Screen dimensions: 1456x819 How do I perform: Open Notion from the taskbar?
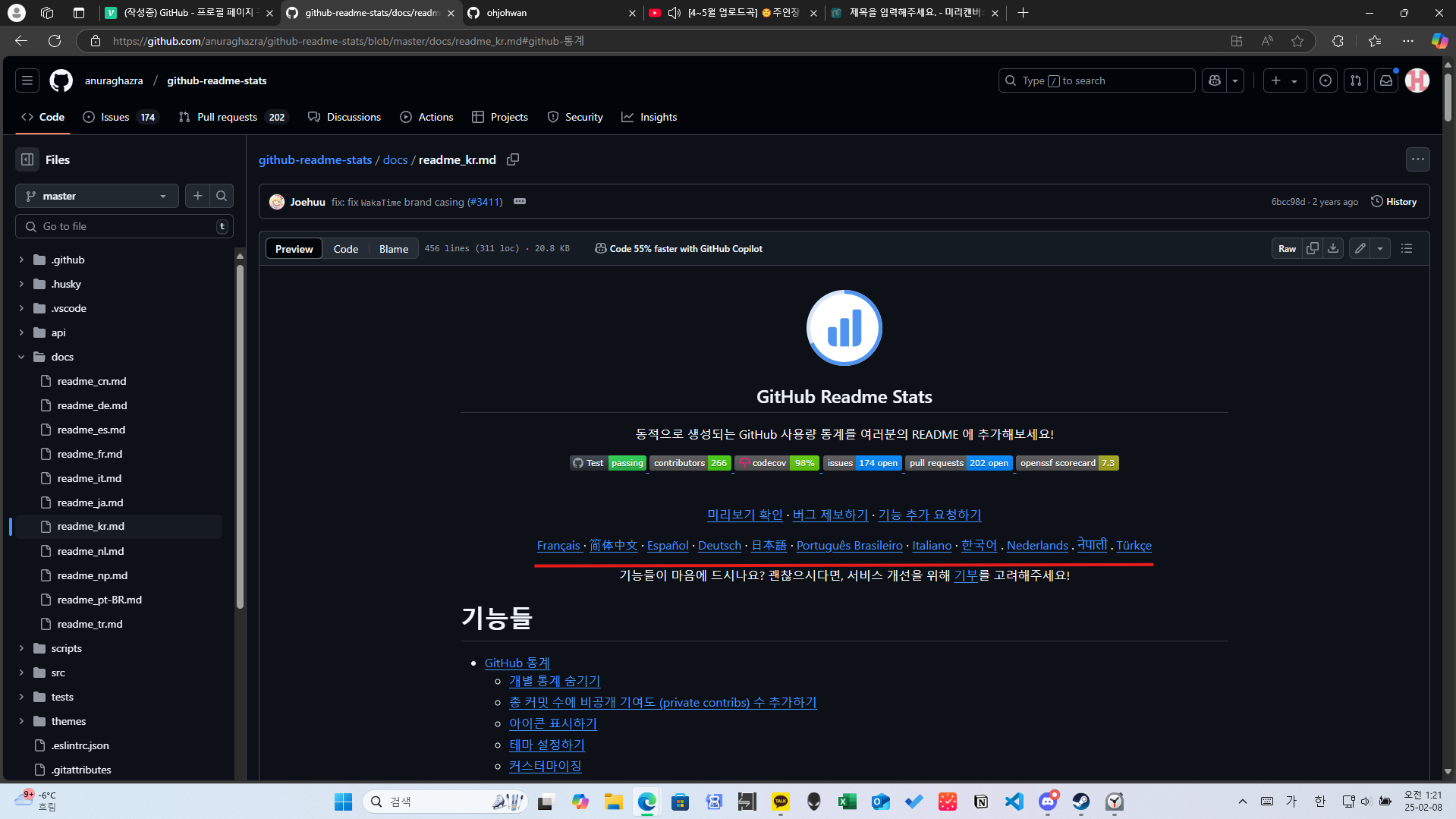(x=981, y=802)
